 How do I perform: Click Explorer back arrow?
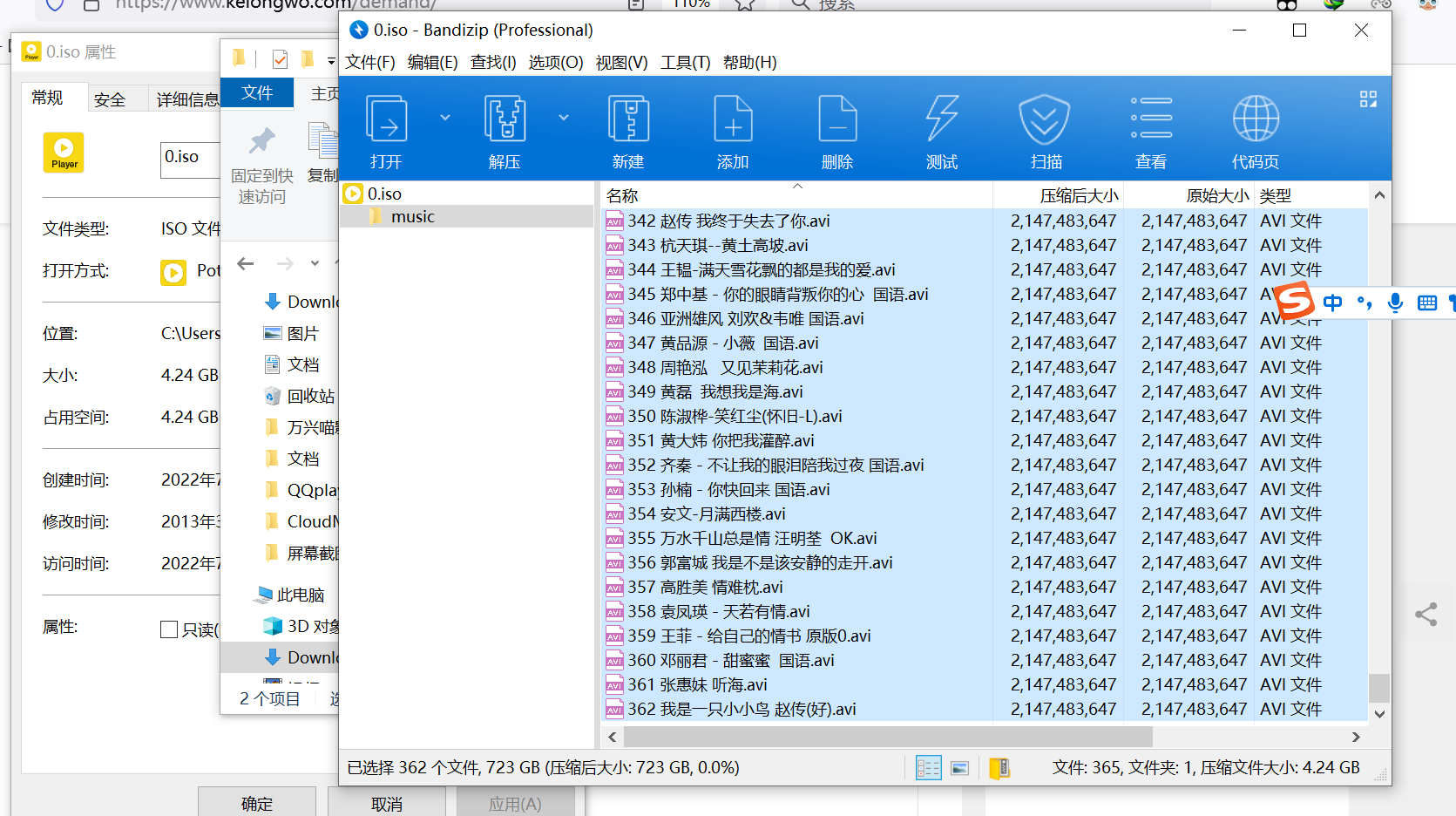pyautogui.click(x=246, y=263)
